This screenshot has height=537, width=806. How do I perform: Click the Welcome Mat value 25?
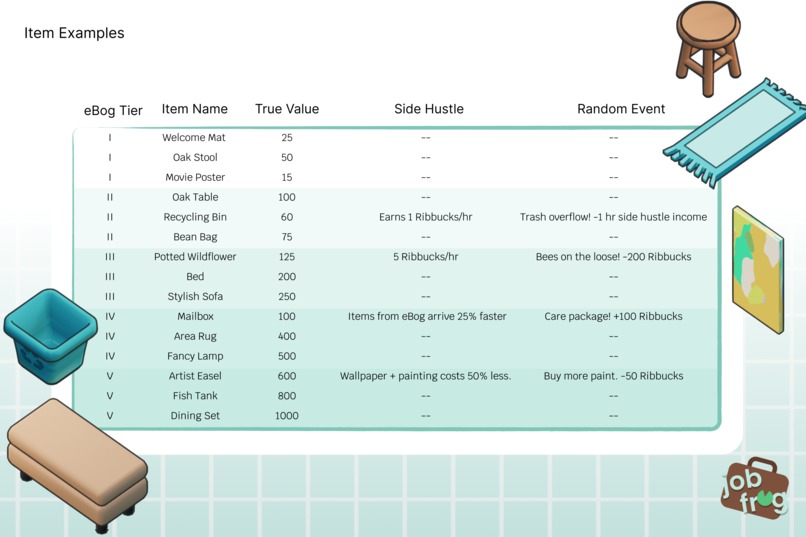tap(287, 137)
